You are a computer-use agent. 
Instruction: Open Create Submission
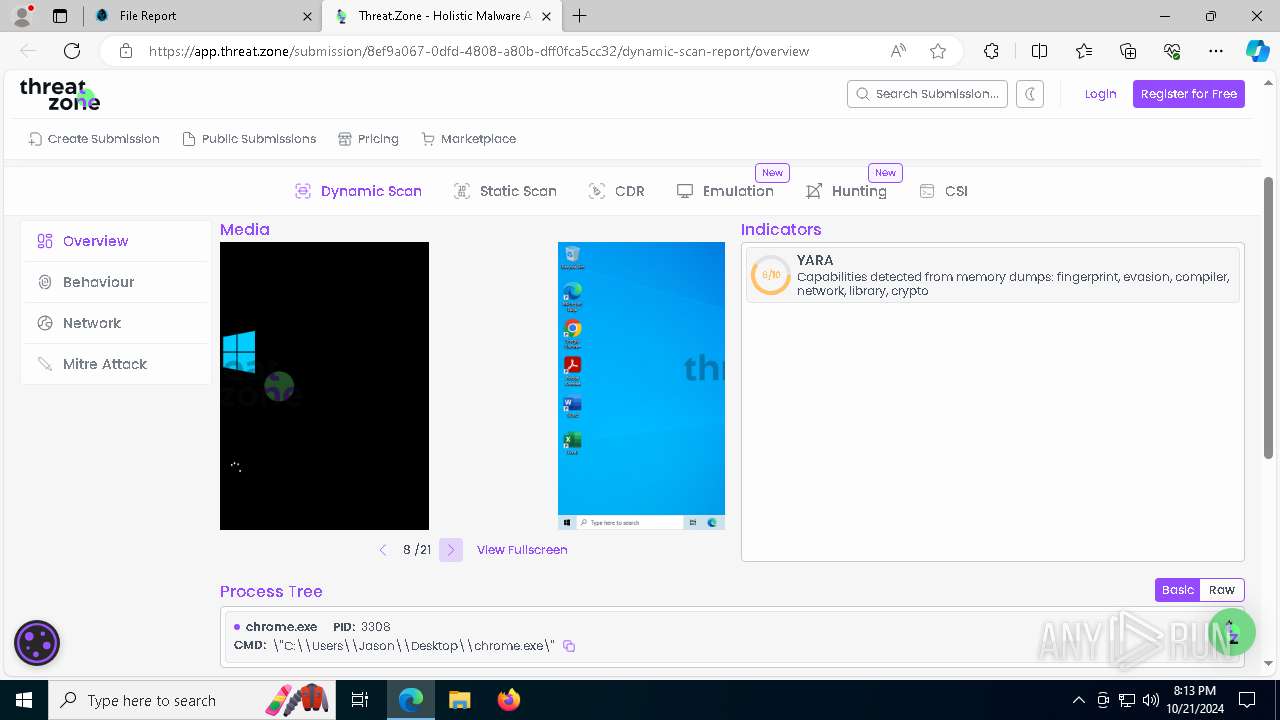[x=94, y=139]
